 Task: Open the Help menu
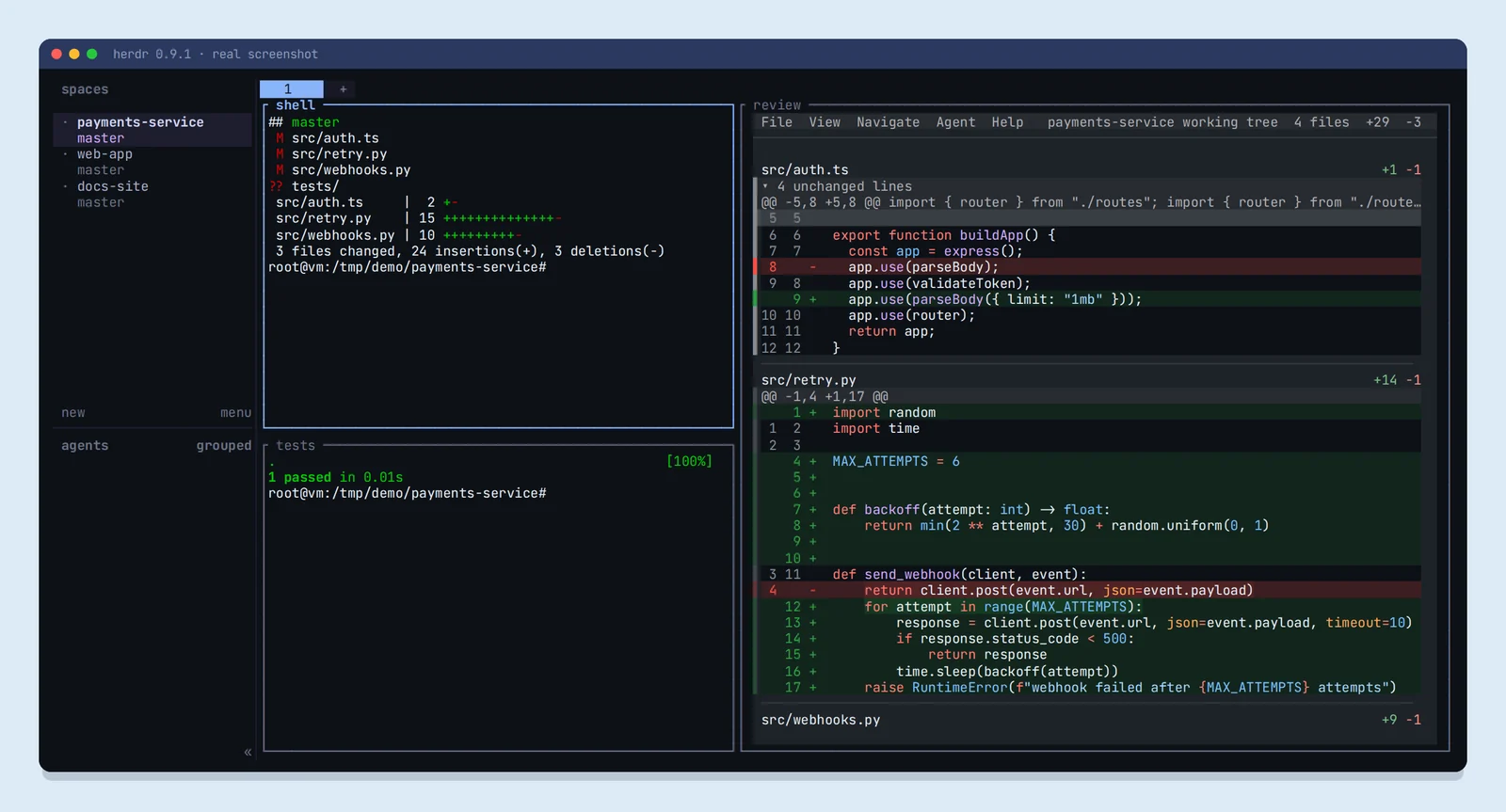[1007, 122]
